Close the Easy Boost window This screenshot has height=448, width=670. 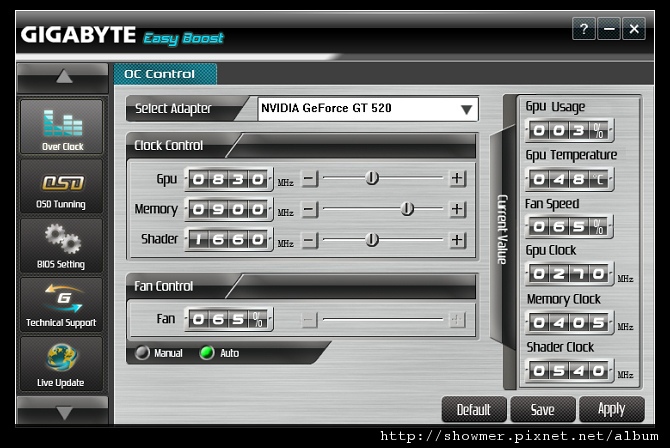pos(634,29)
